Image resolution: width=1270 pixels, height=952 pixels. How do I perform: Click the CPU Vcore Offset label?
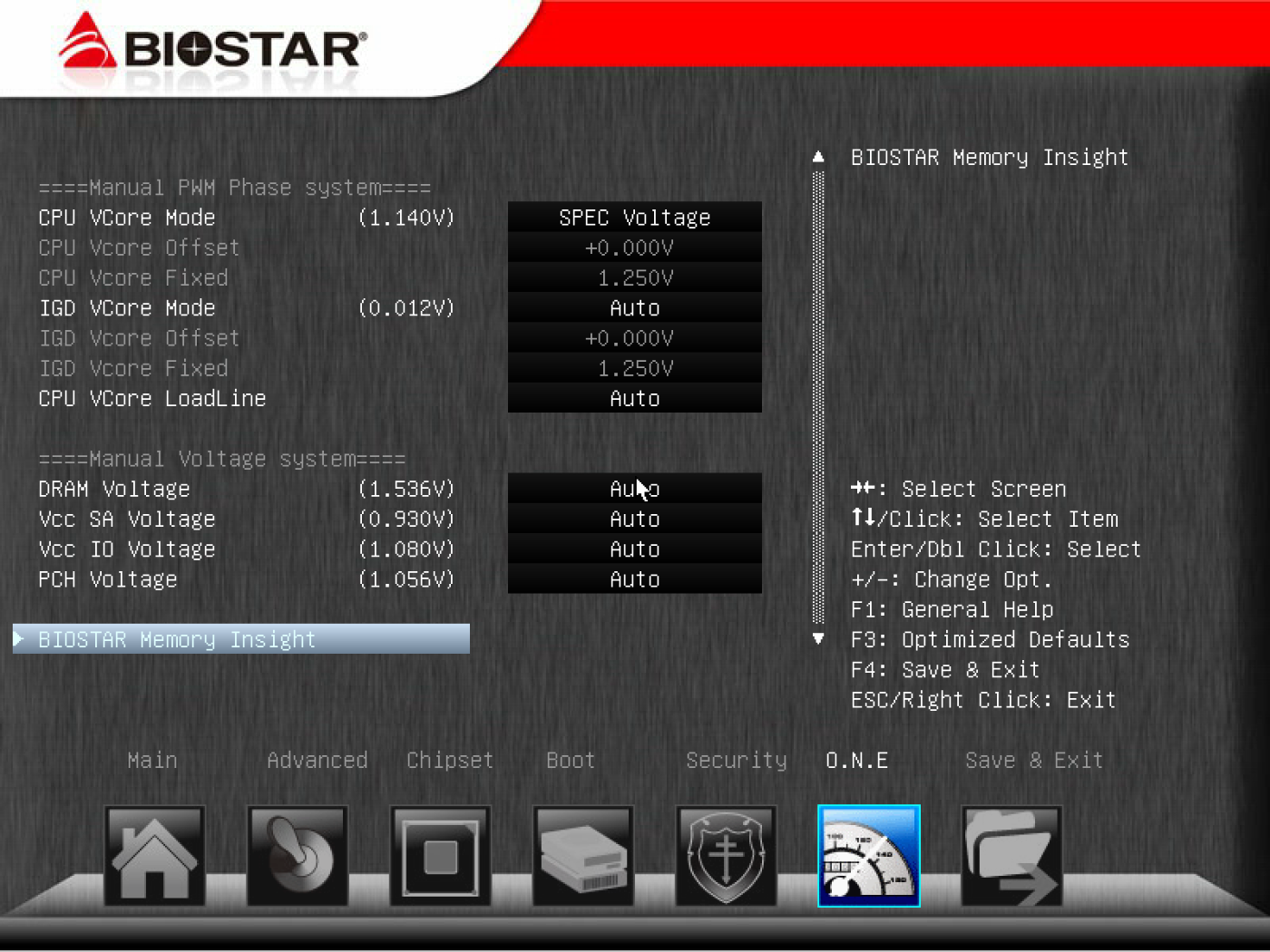tap(139, 248)
